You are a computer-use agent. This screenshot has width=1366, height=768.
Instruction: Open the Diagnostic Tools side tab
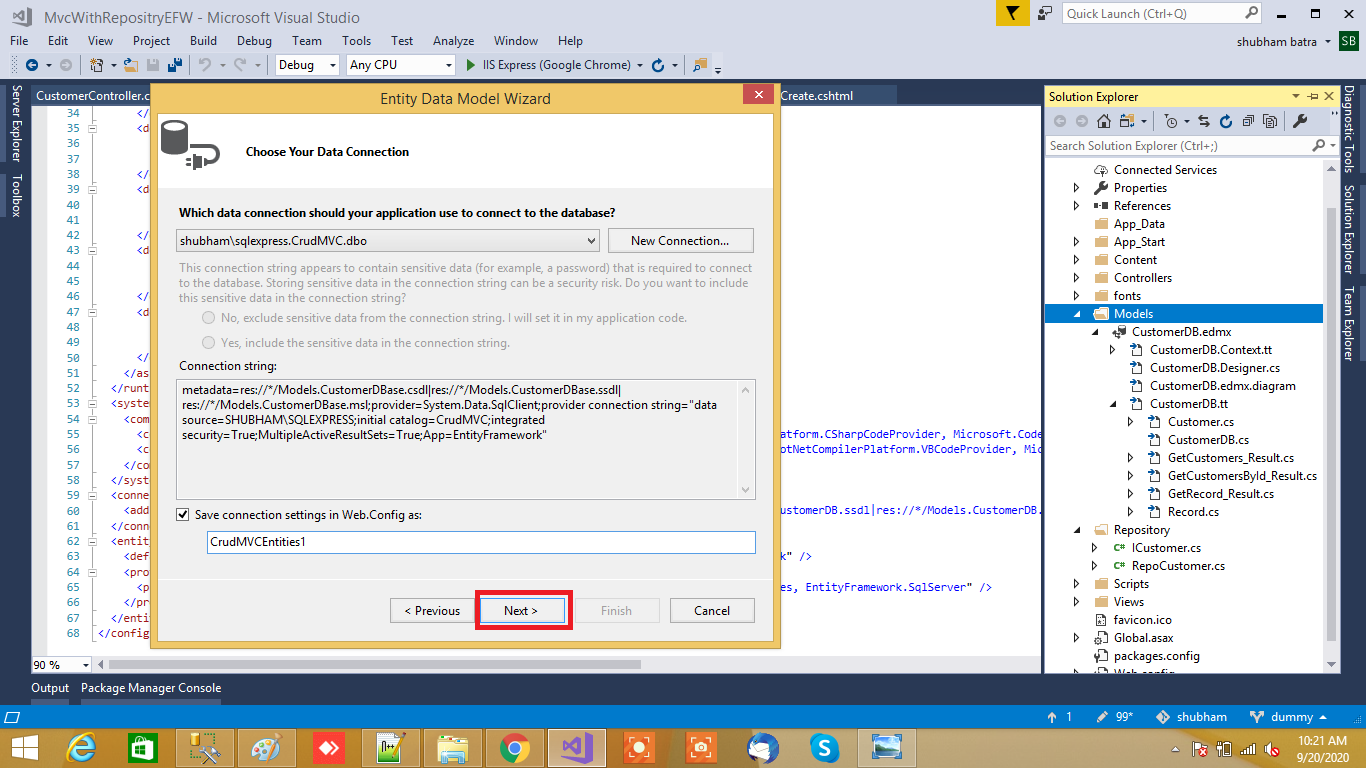(1349, 129)
